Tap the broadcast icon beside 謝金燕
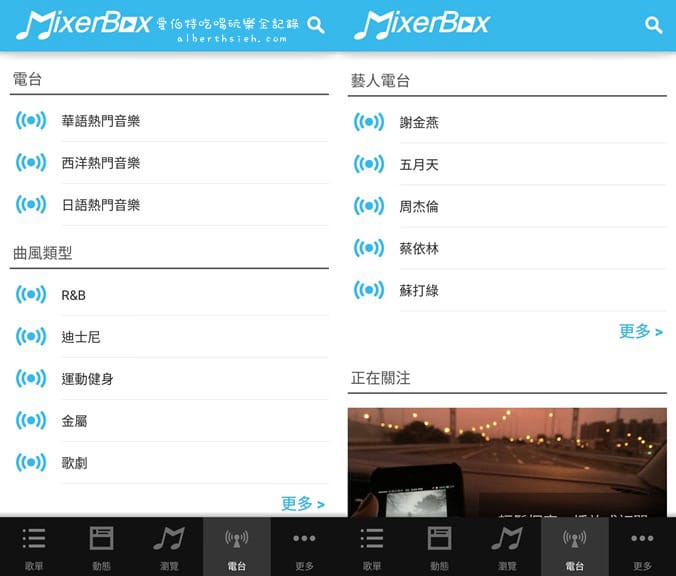The width and height of the screenshot is (676, 576). [x=369, y=122]
